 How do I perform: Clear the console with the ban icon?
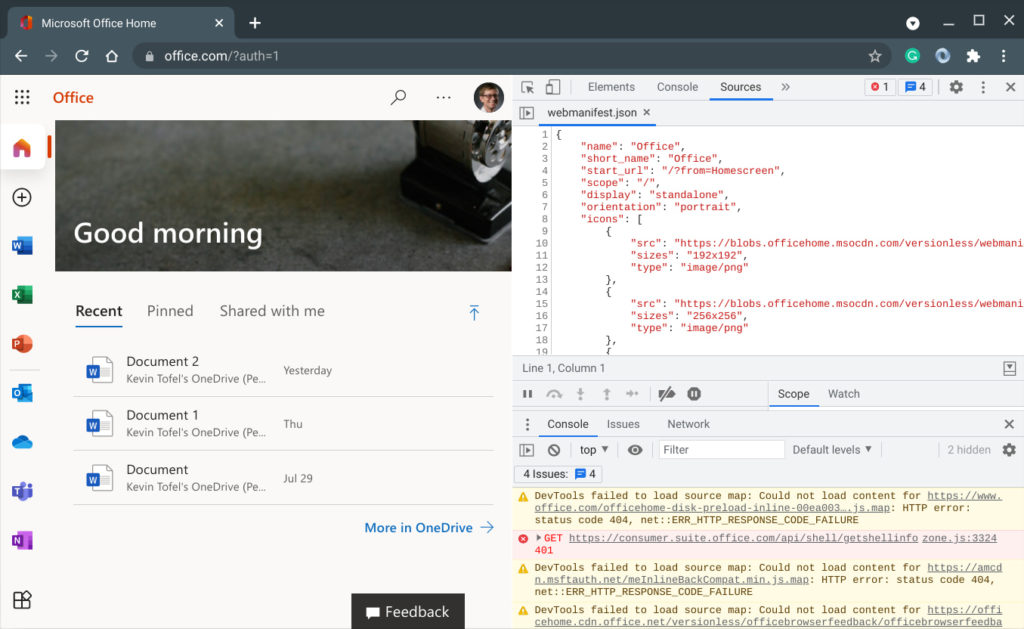[x=554, y=450]
